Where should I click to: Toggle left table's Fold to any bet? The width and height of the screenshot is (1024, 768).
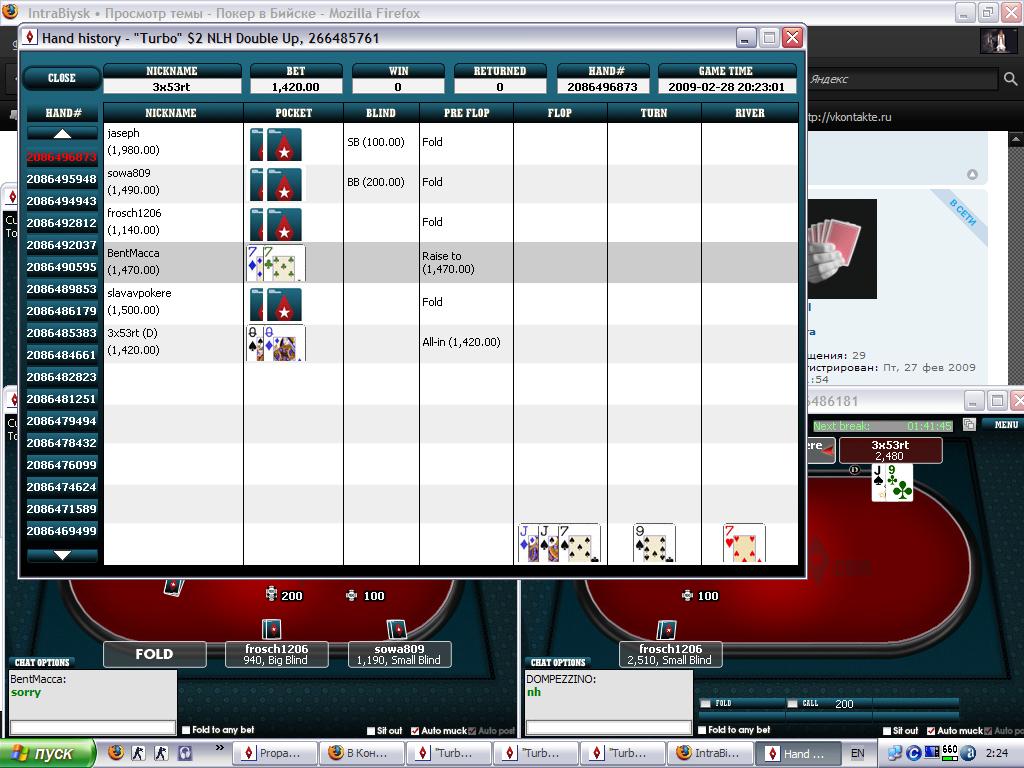186,730
